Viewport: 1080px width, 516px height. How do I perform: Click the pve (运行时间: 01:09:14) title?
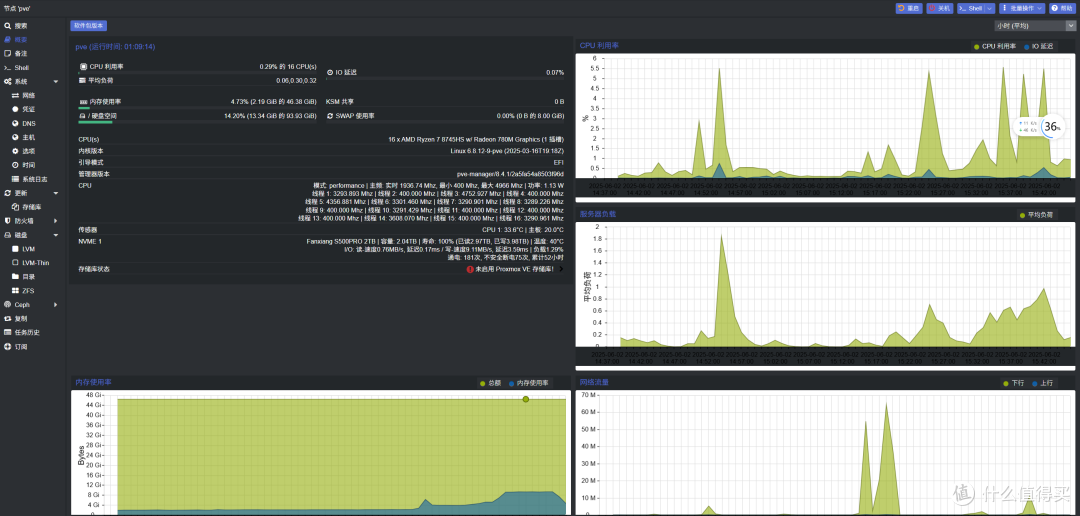[115, 47]
